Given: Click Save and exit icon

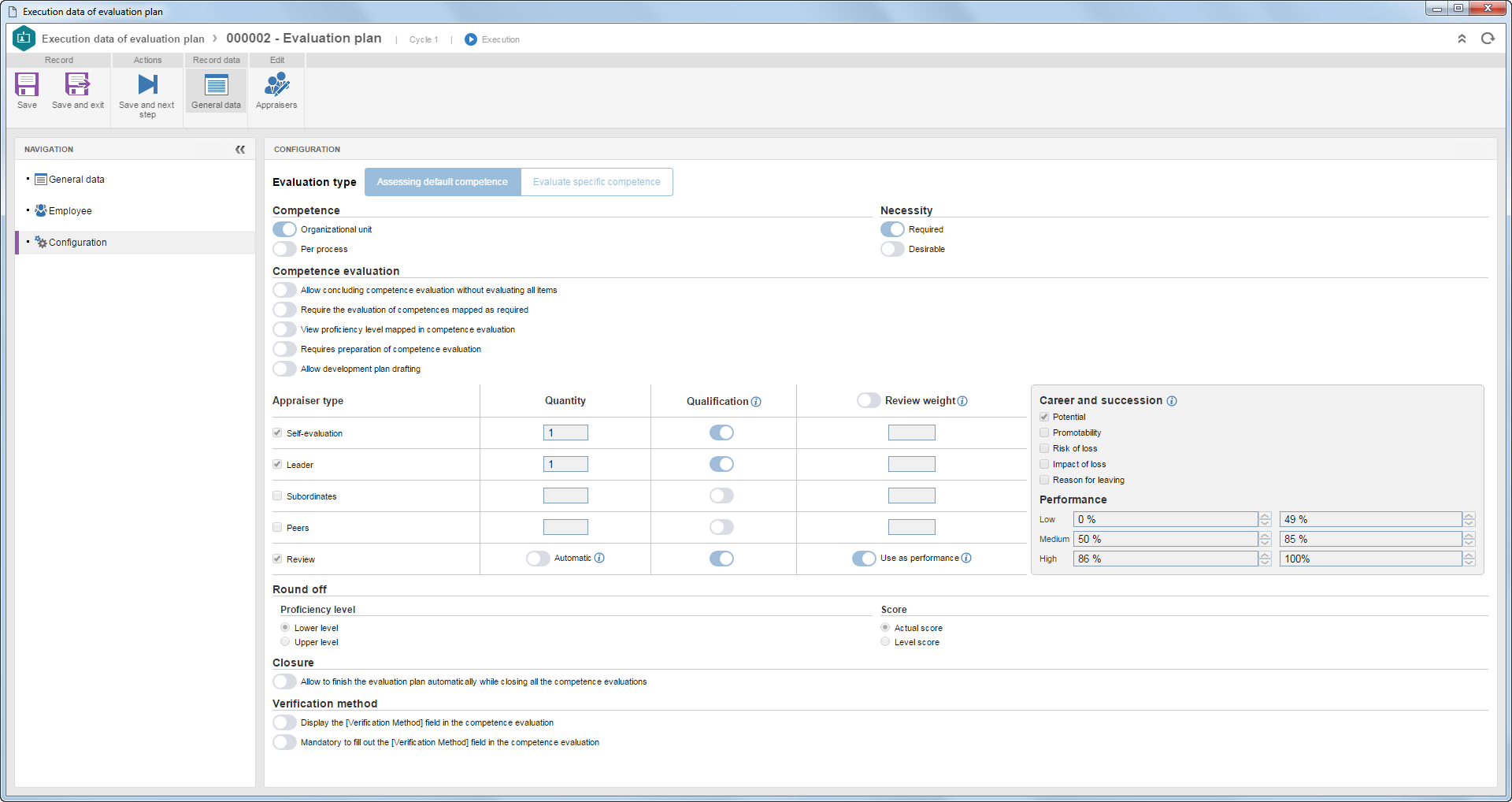Looking at the screenshot, I should coord(77,84).
